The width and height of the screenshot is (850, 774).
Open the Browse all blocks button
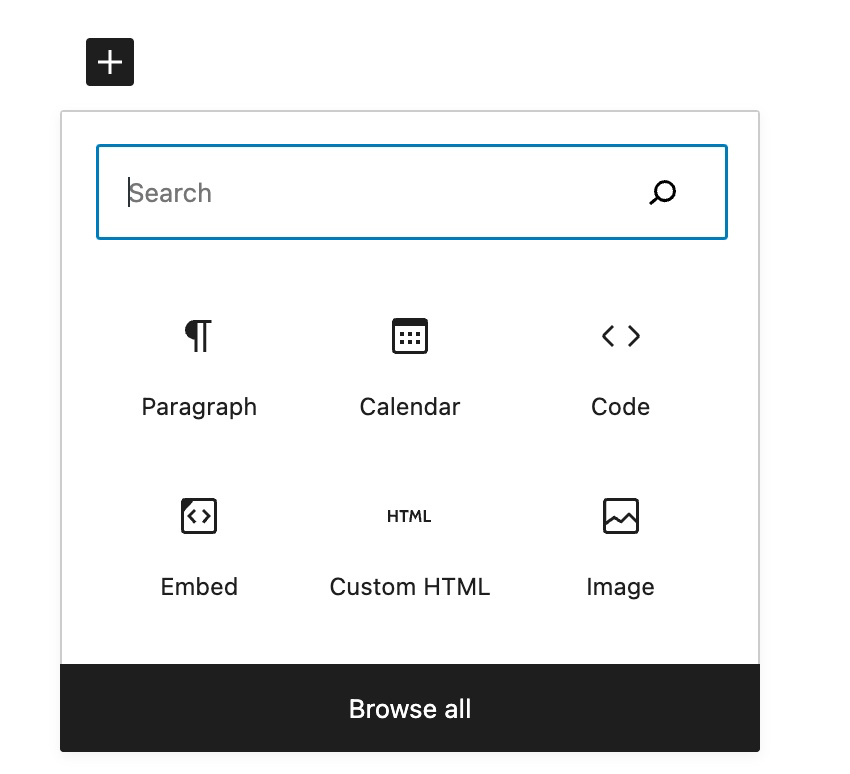pyautogui.click(x=410, y=708)
